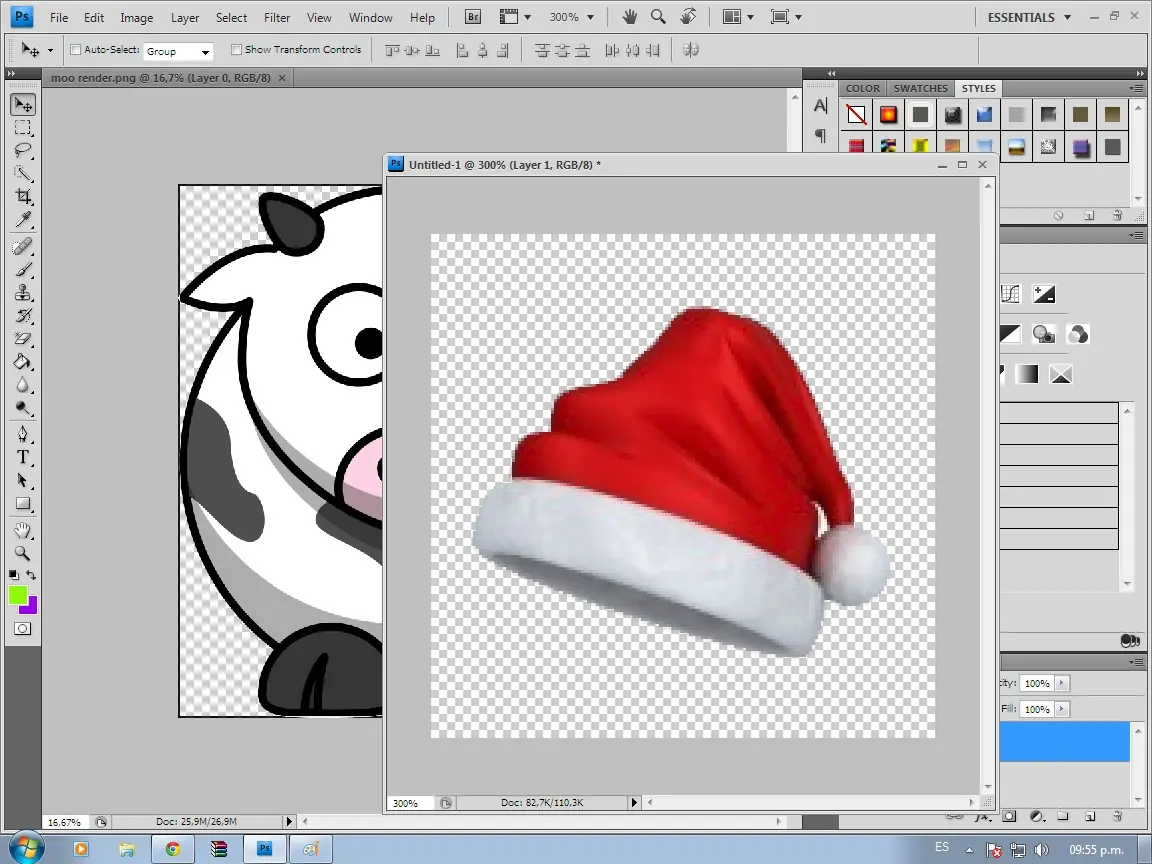Open the Image menu

(137, 18)
